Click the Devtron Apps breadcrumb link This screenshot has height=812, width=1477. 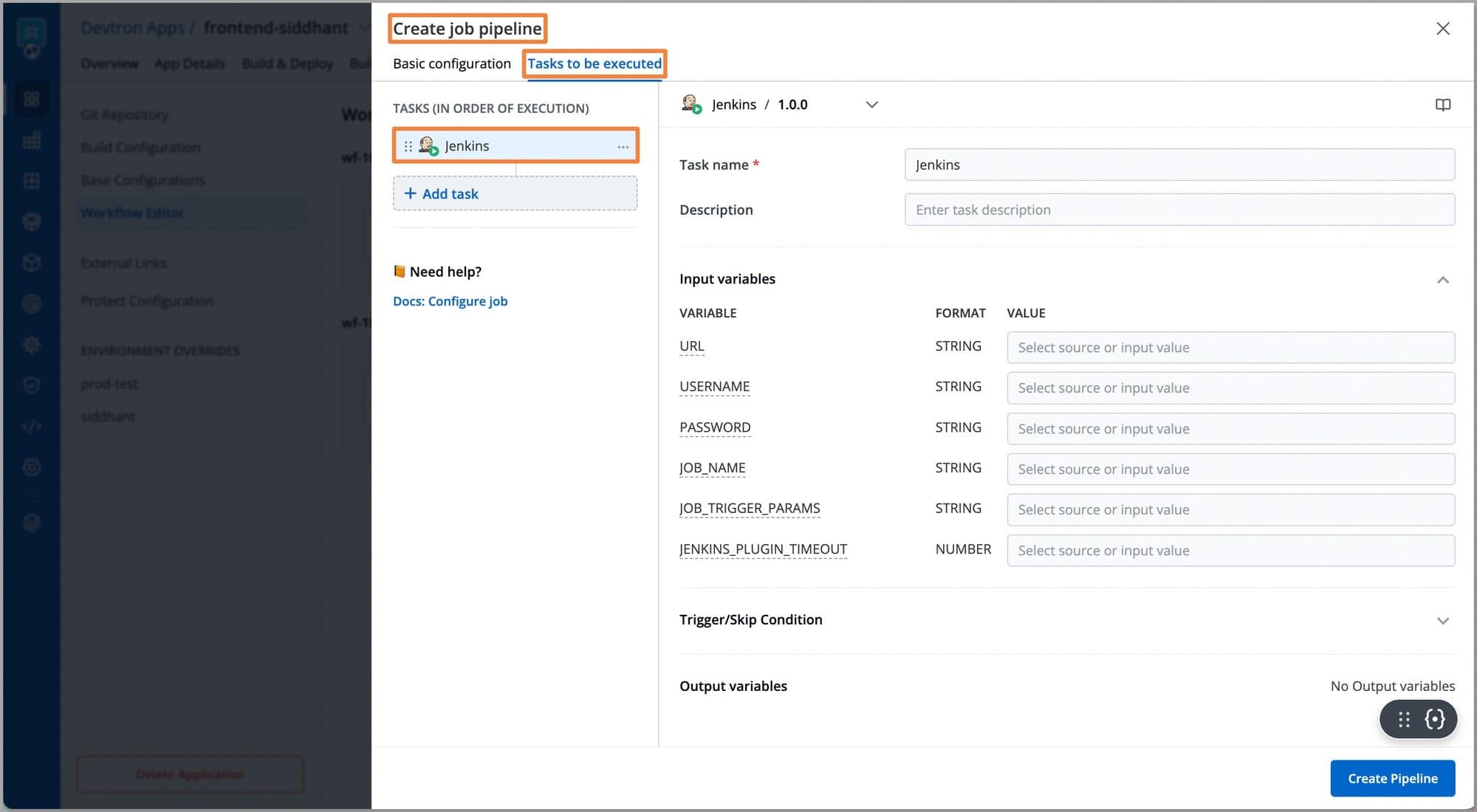pos(132,28)
